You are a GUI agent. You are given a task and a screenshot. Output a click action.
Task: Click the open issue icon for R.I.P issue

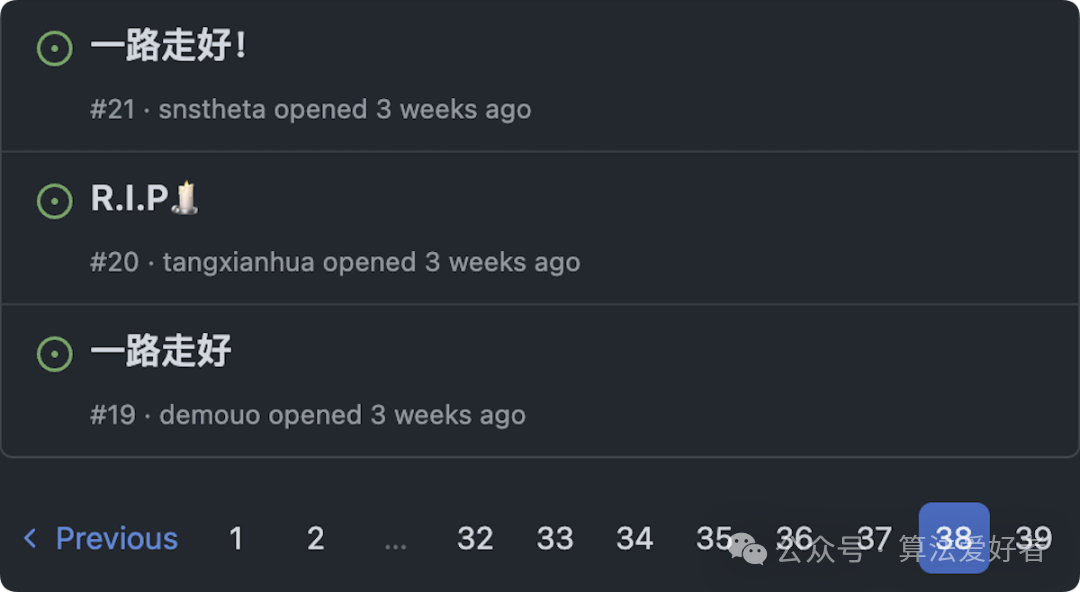pos(55,200)
